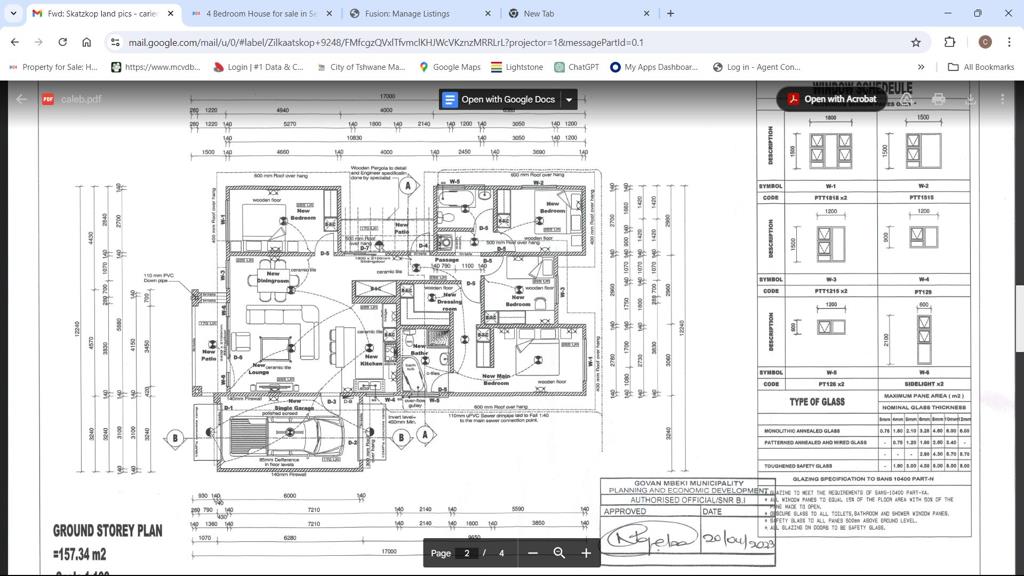Open the Google Maps bookmark
1024x576 pixels.
[x=449, y=67]
